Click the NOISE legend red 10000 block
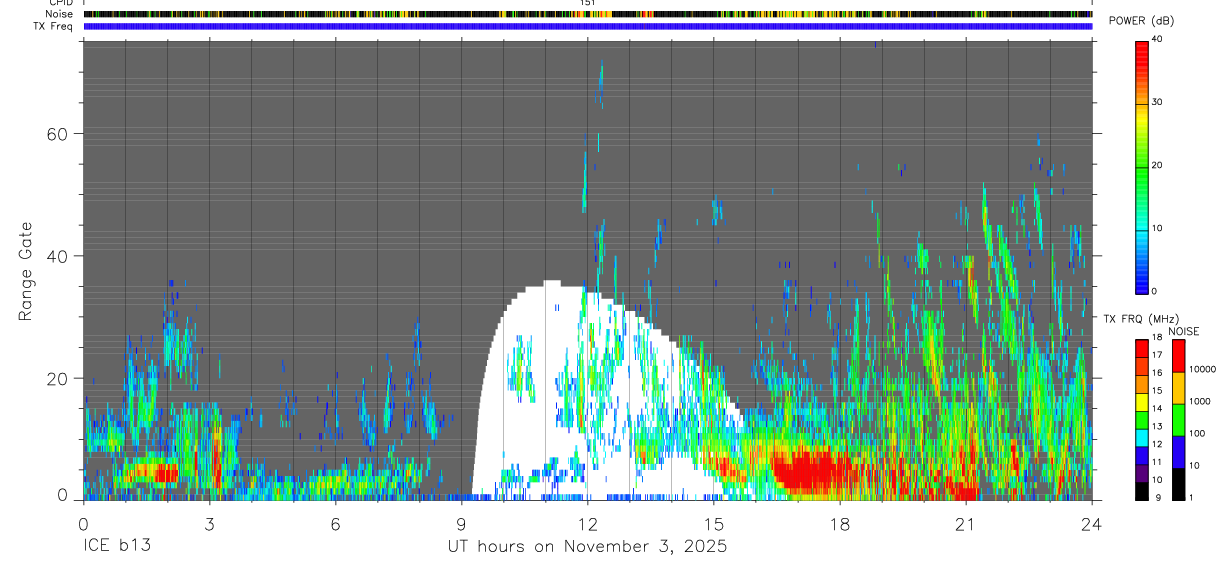The width and height of the screenshot is (1228, 567). 1178,356
